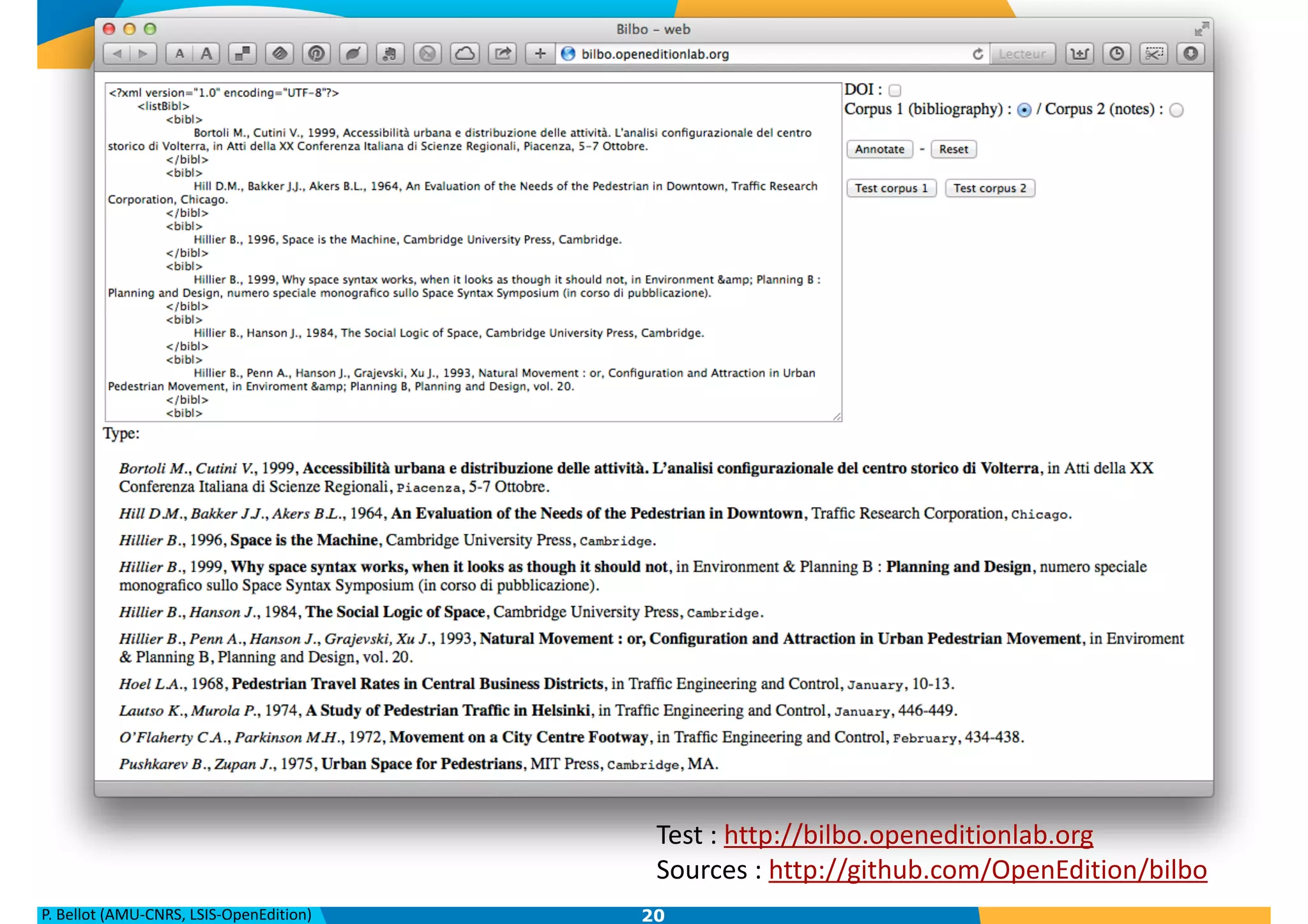Enter full screen with the window arrows icon
The image size is (1308, 924).
(1201, 29)
